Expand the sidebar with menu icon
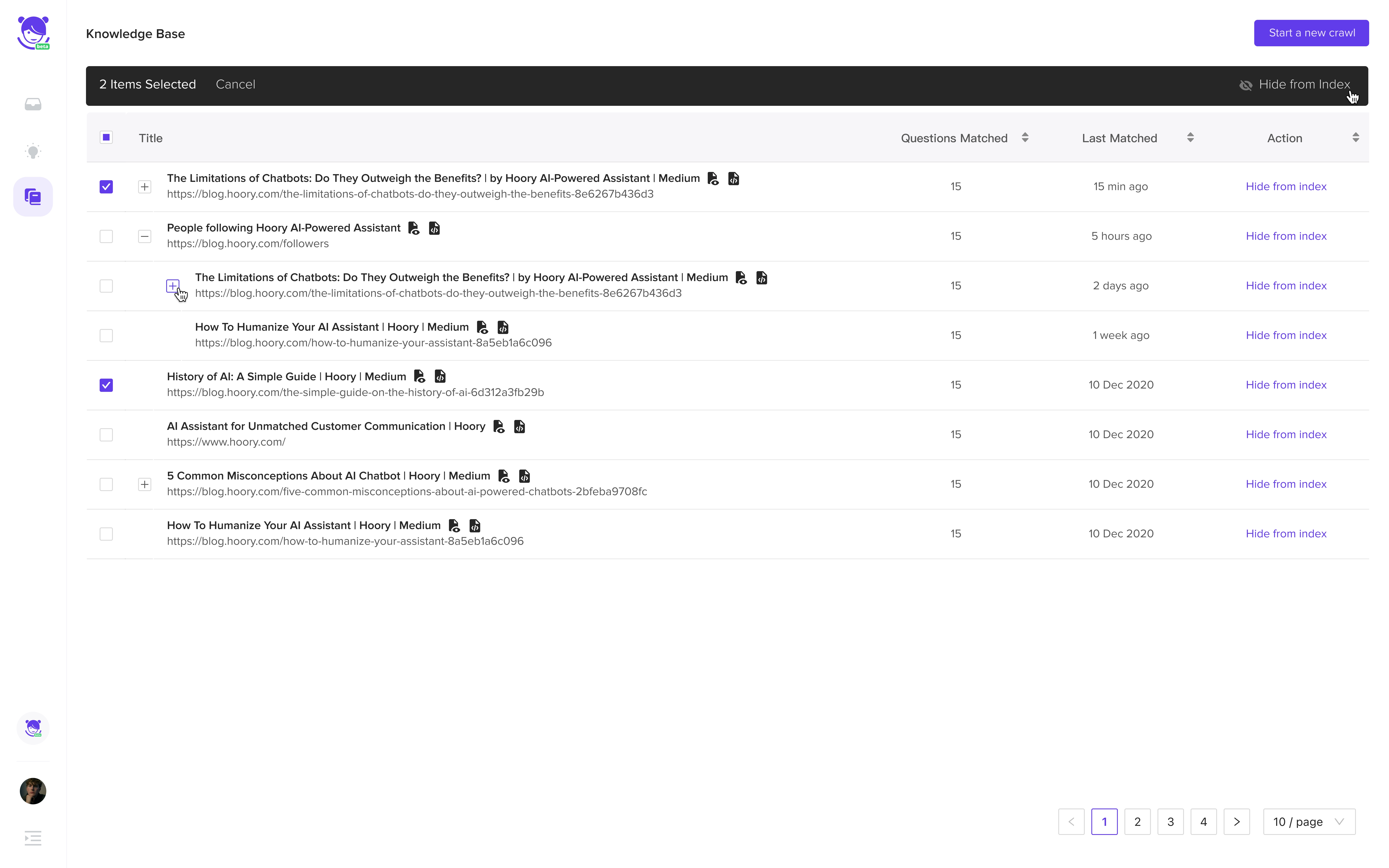This screenshot has height=868, width=1389. (x=33, y=838)
